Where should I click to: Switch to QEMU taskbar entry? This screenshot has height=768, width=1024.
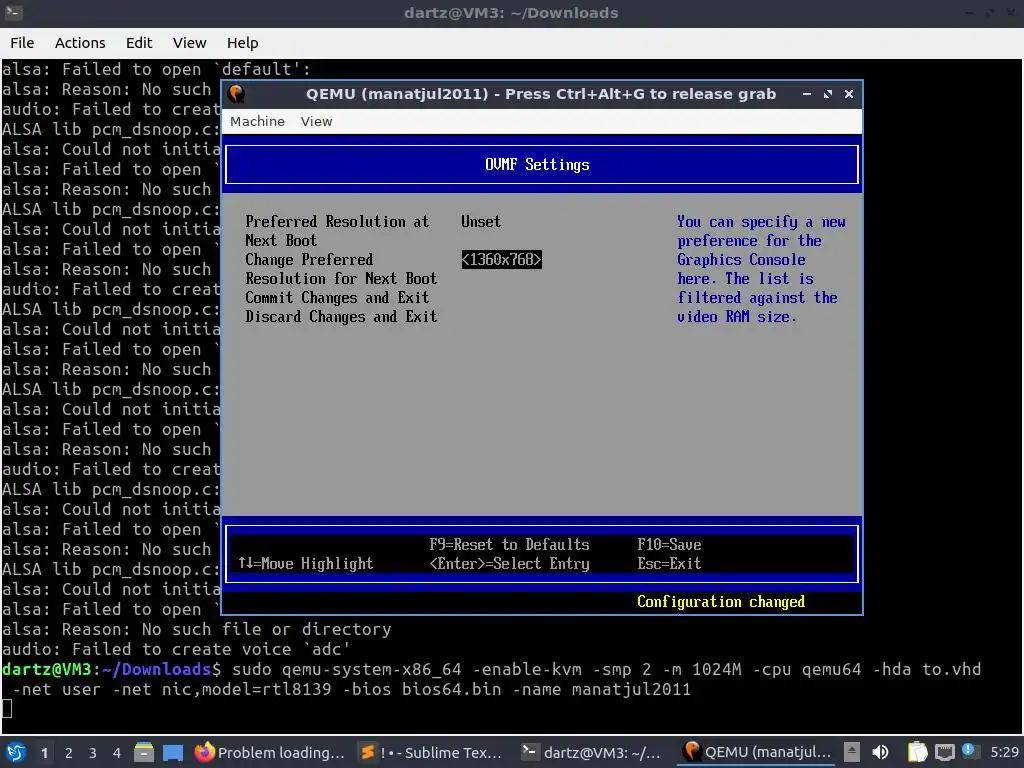click(757, 752)
